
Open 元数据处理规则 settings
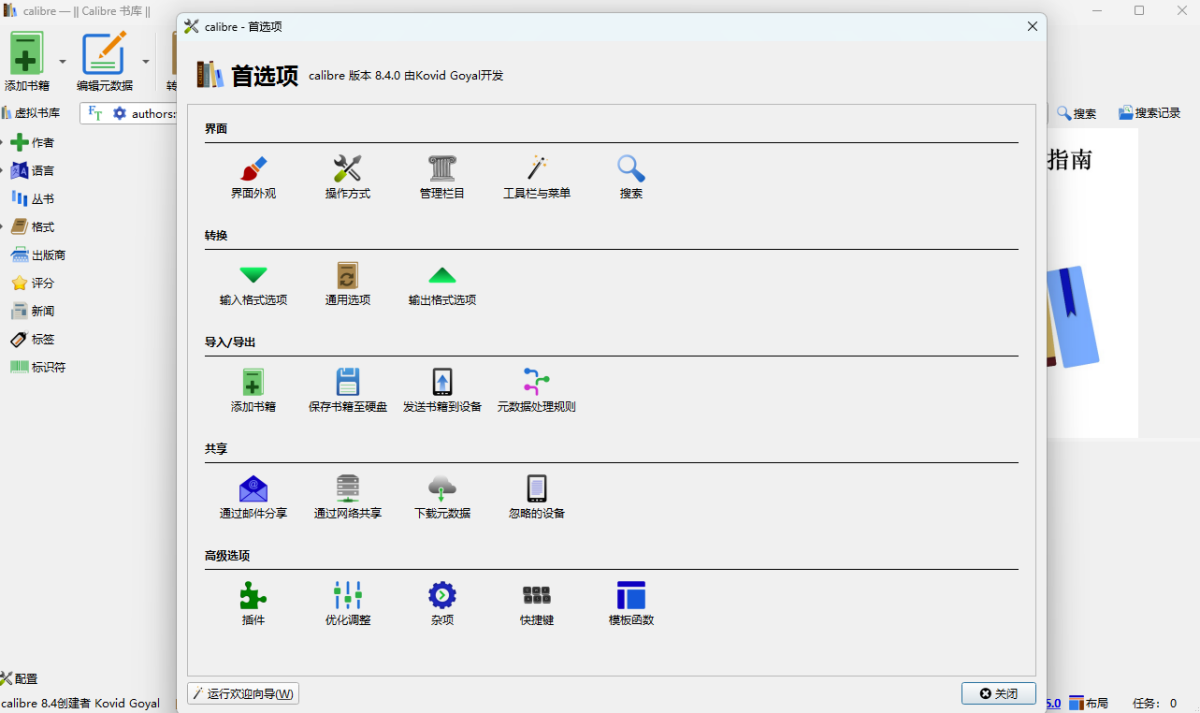point(536,390)
